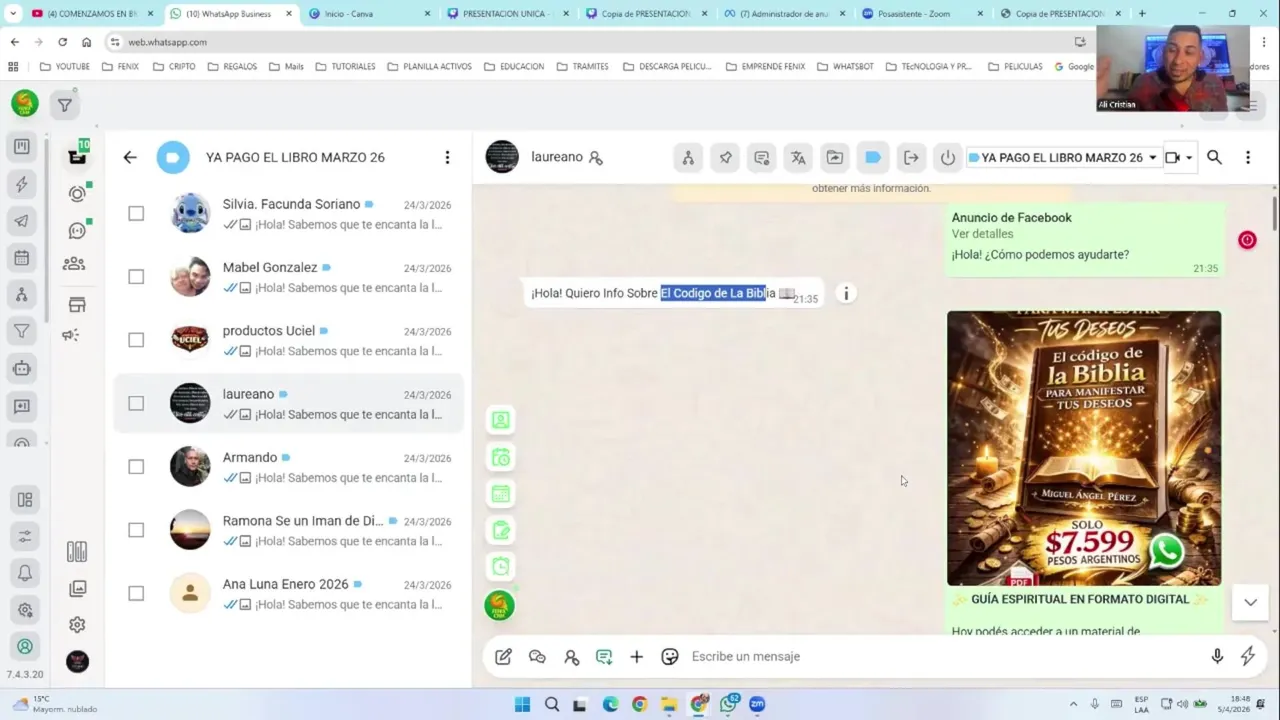
Task: Open the emoji sticker picker in message bar
Action: (670, 657)
